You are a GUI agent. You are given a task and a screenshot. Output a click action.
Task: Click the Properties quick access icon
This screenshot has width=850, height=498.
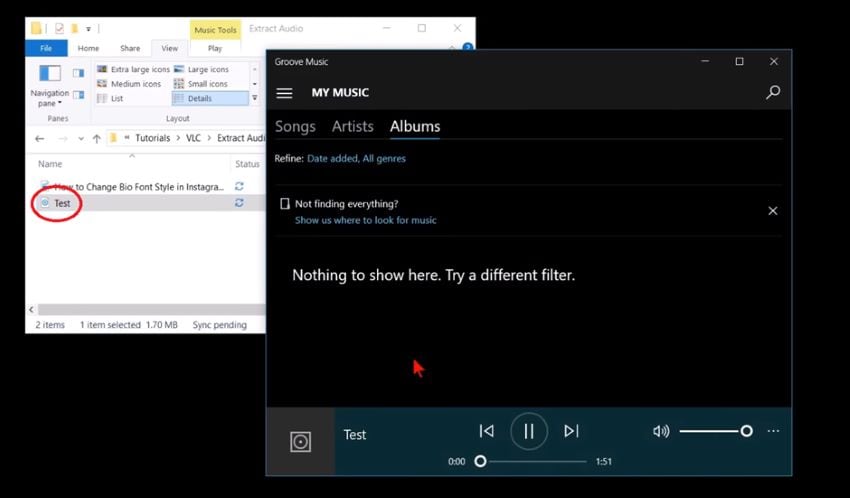pyautogui.click(x=59, y=29)
